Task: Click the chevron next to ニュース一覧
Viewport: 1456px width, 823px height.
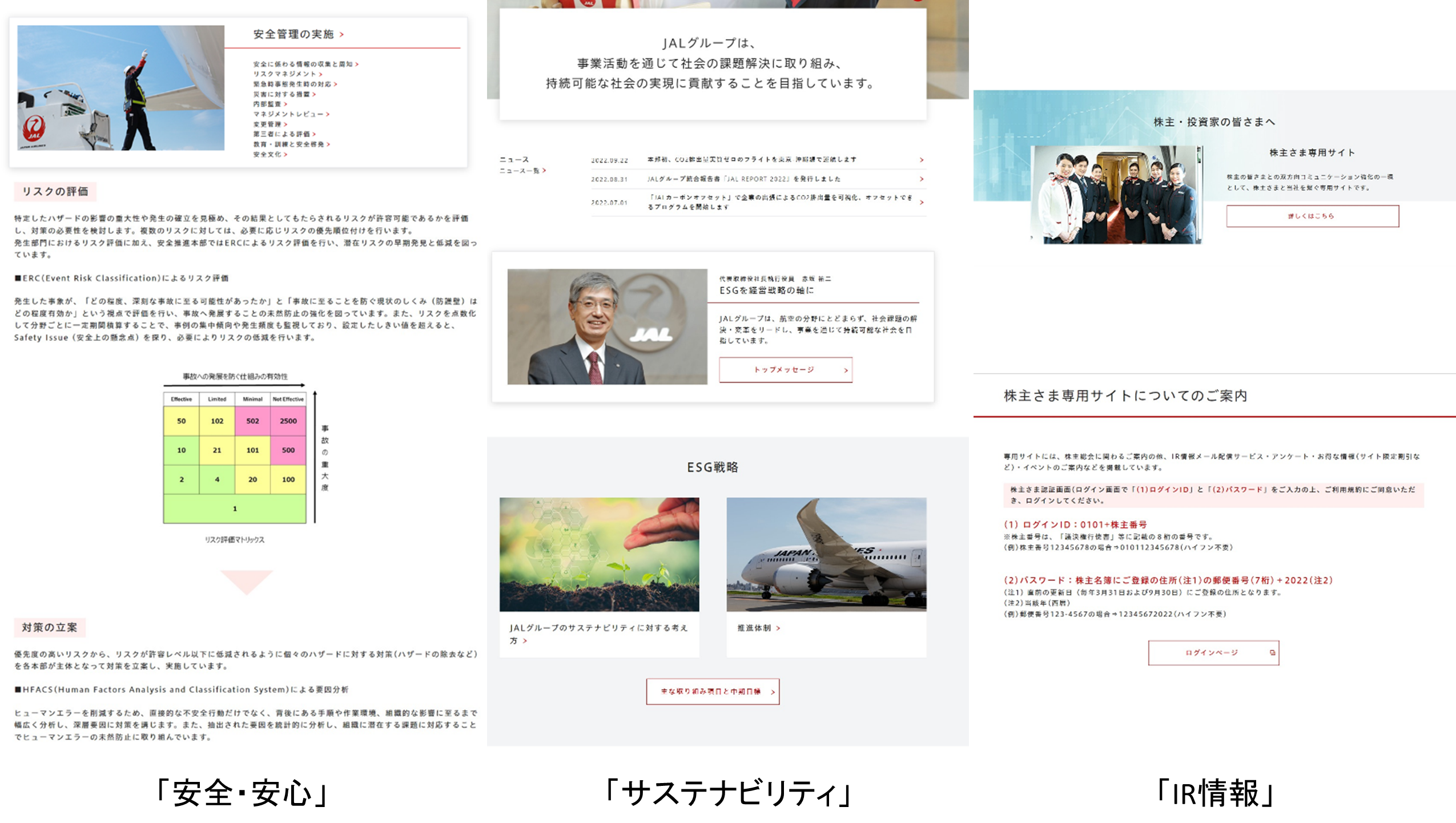Action: [x=544, y=171]
